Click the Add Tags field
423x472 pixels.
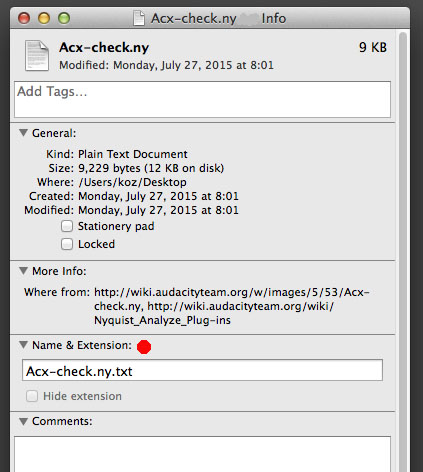point(202,99)
